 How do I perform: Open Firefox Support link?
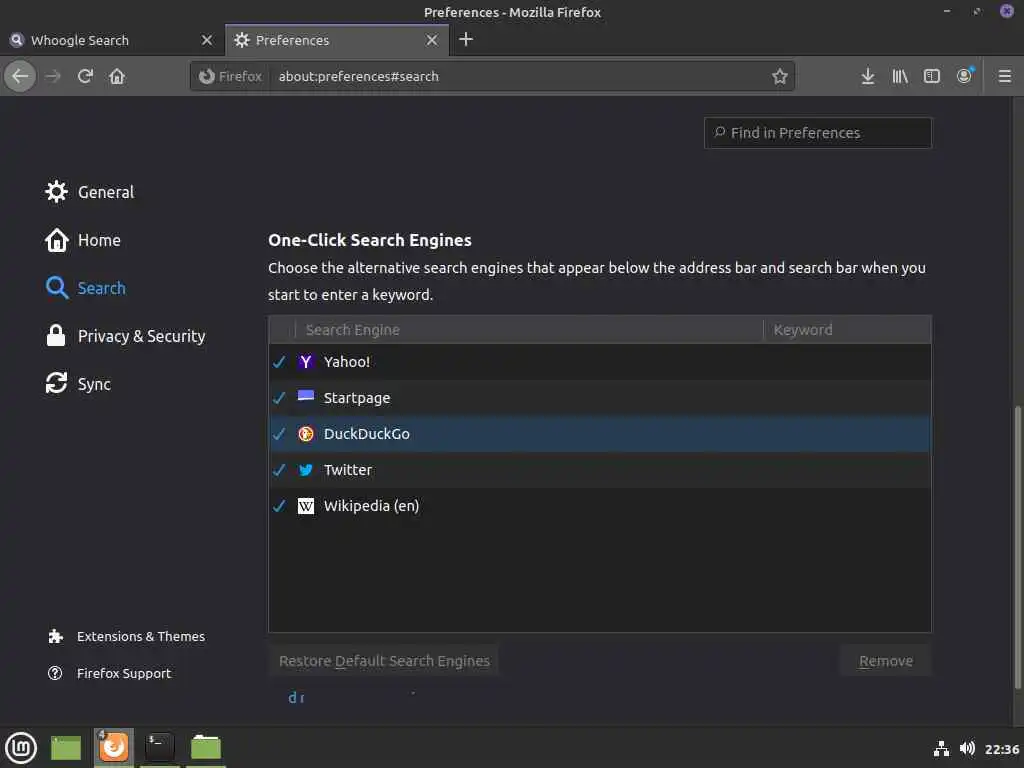click(x=110, y=673)
